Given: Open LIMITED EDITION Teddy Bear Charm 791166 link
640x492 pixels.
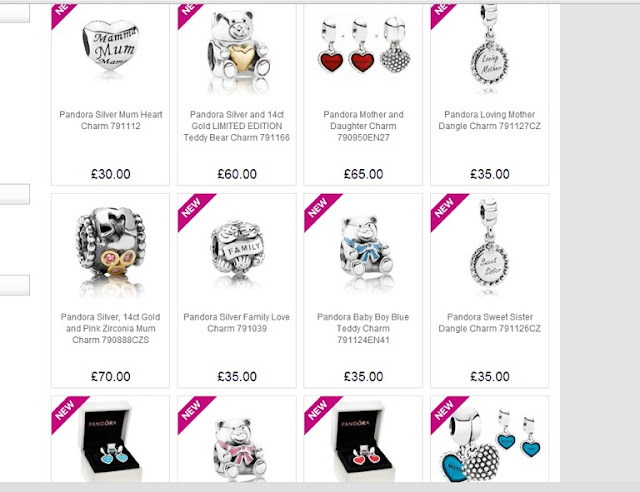Looking at the screenshot, I should [237, 126].
